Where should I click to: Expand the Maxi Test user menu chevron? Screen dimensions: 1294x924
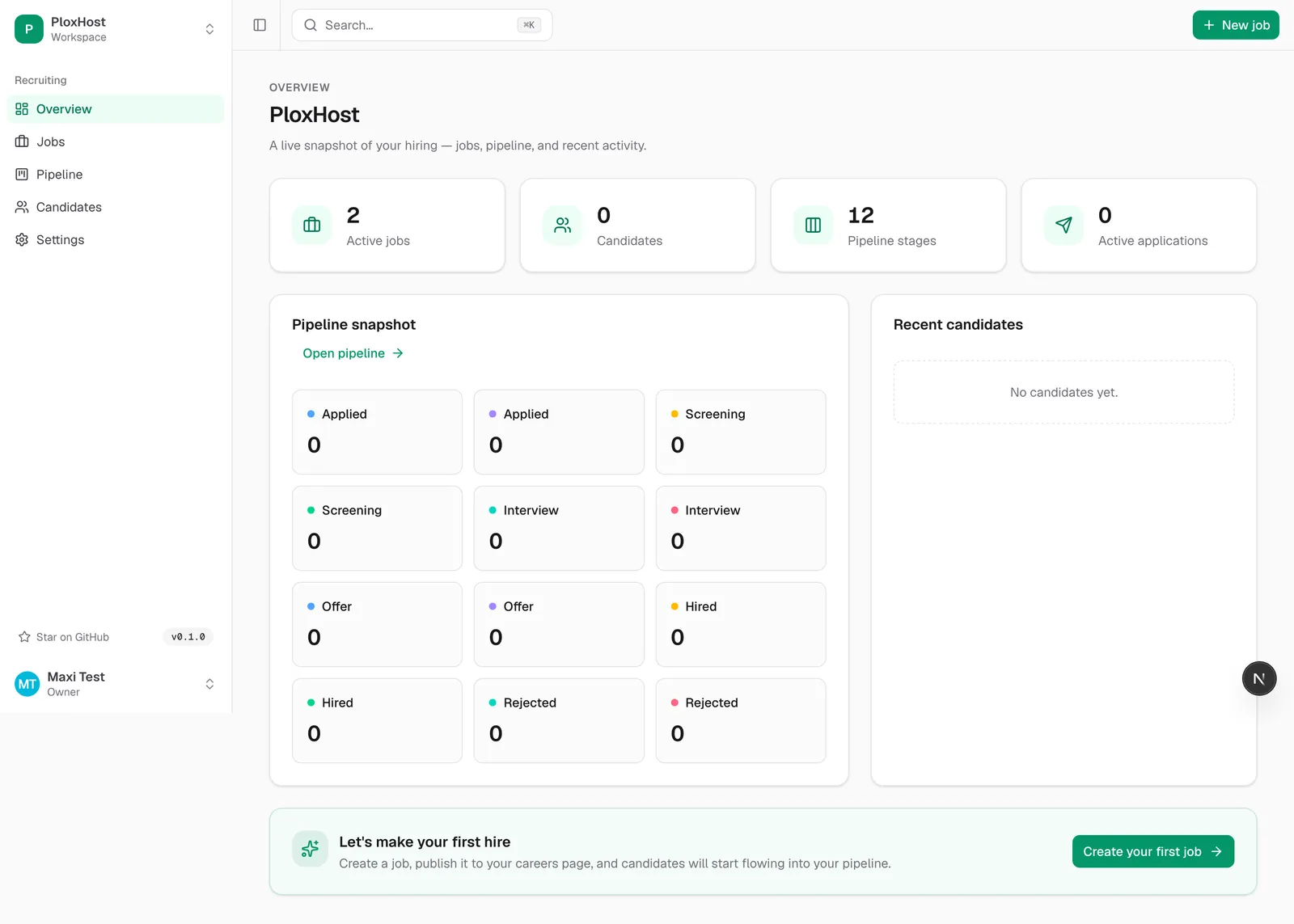pyautogui.click(x=209, y=684)
